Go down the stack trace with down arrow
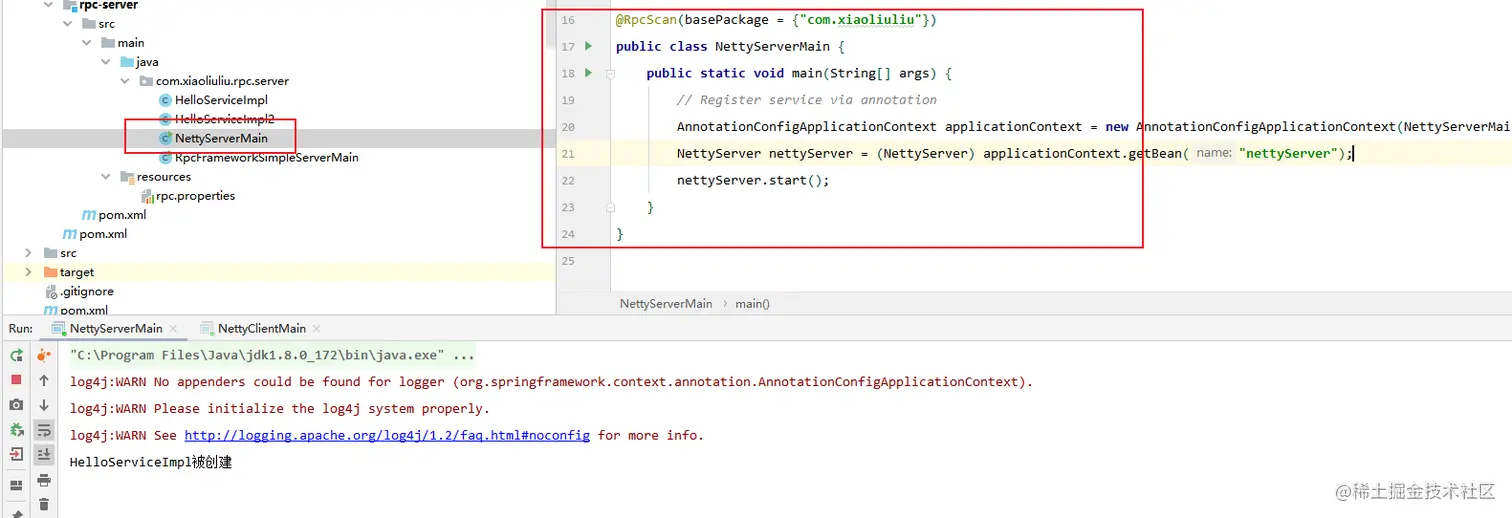Viewport: 1512px width, 518px height. tap(44, 405)
